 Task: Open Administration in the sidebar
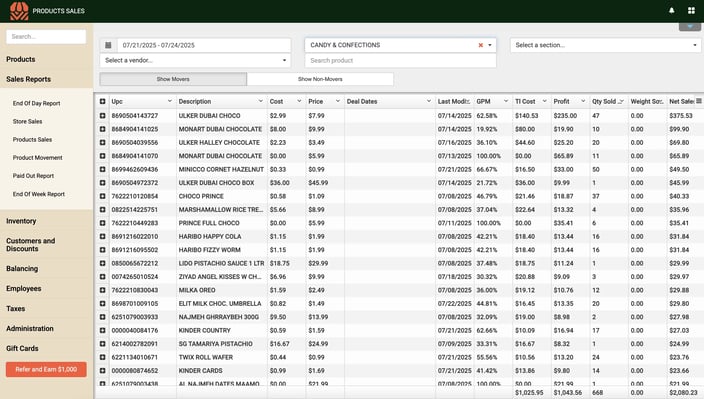30,329
